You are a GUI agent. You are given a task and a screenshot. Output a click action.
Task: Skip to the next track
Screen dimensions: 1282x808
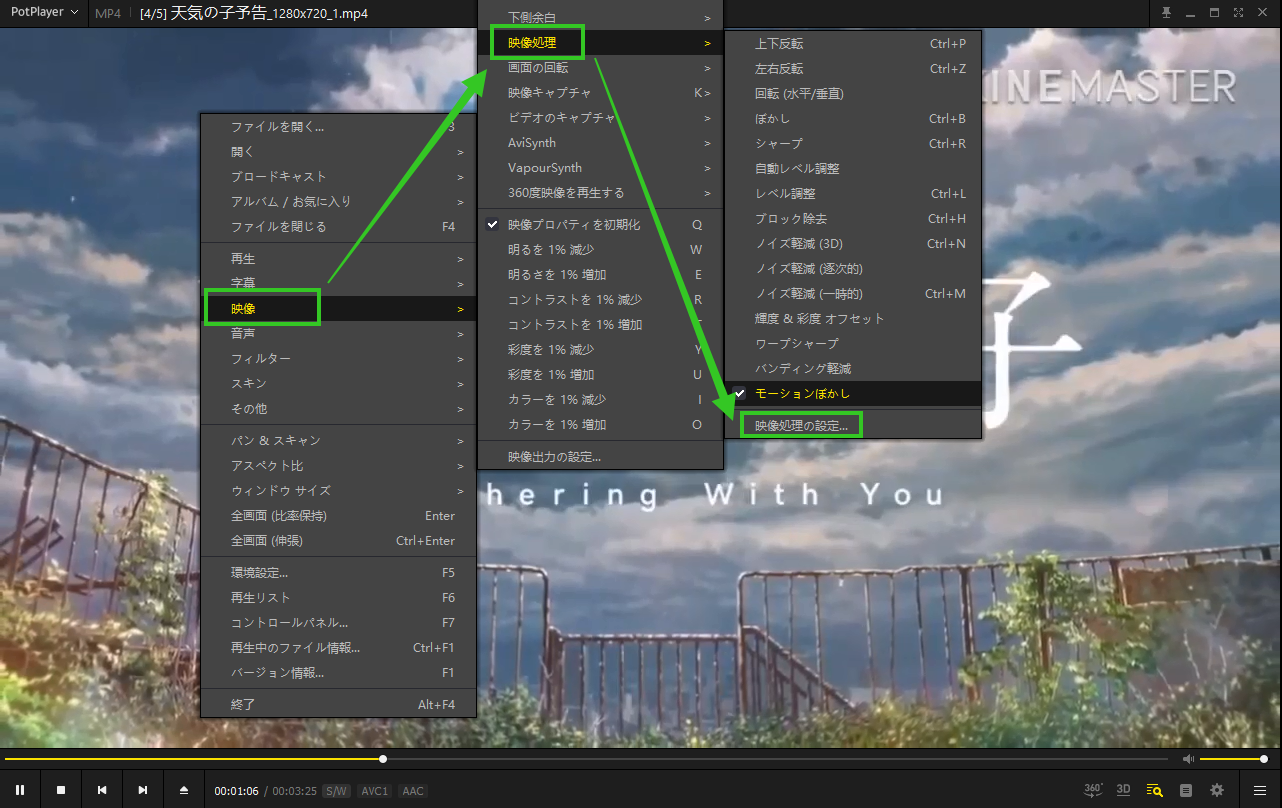[143, 790]
